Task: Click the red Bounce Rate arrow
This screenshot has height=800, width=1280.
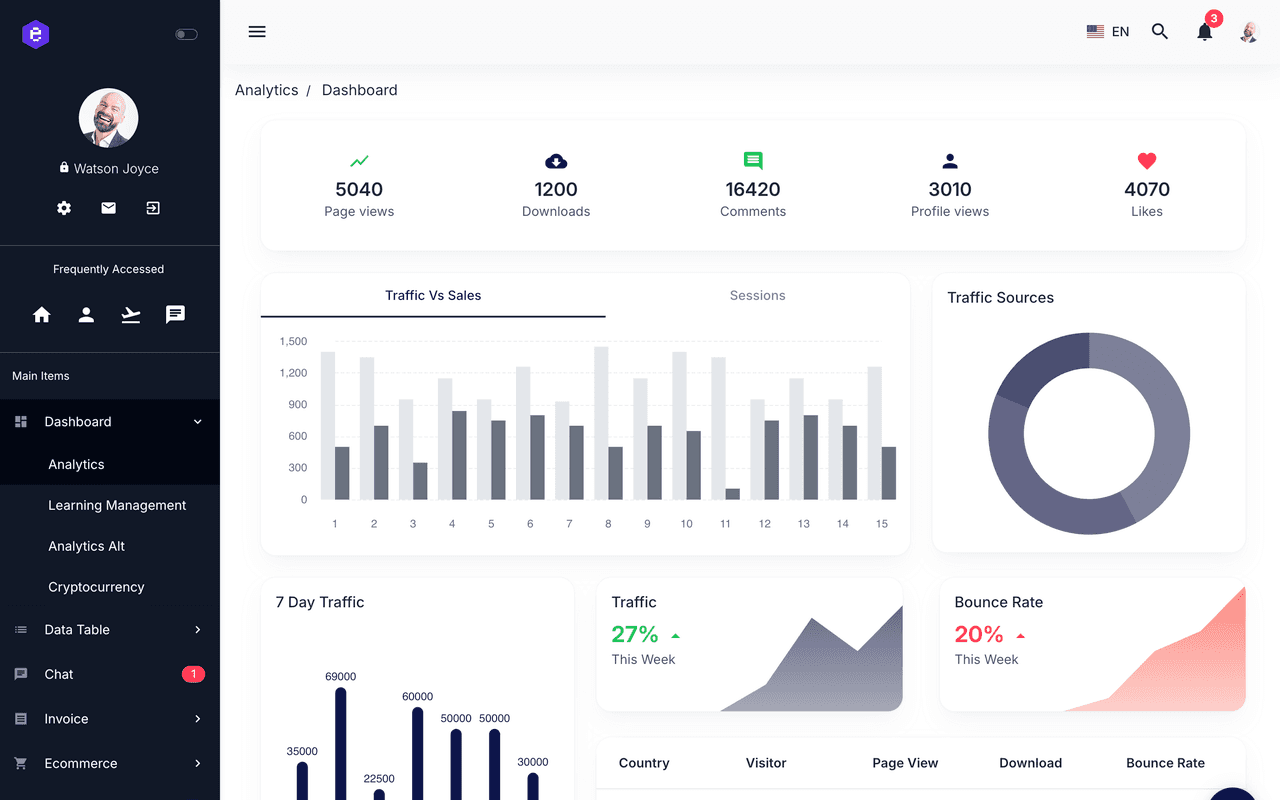Action: click(1021, 636)
